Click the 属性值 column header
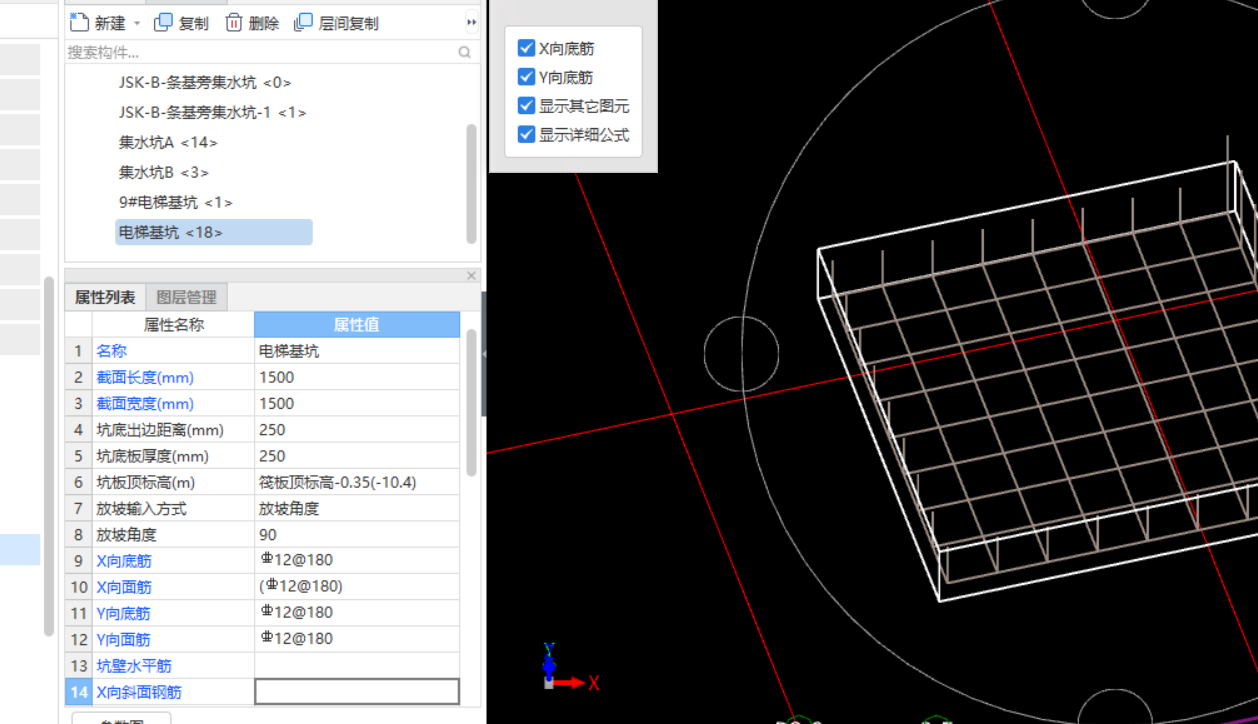This screenshot has height=724, width=1258. (x=357, y=324)
